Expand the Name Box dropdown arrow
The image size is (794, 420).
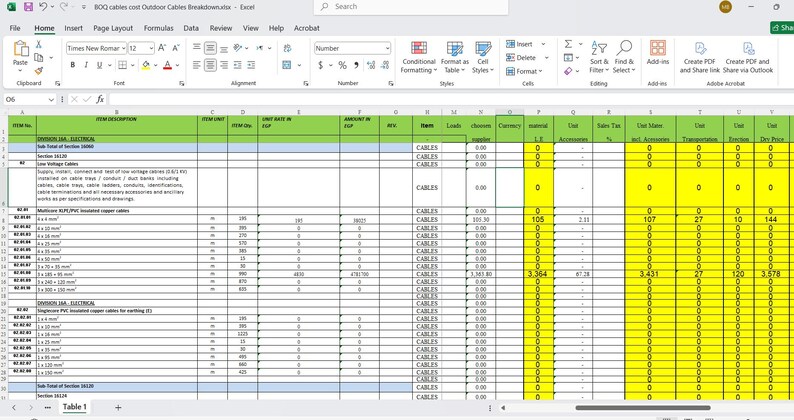click(51, 99)
